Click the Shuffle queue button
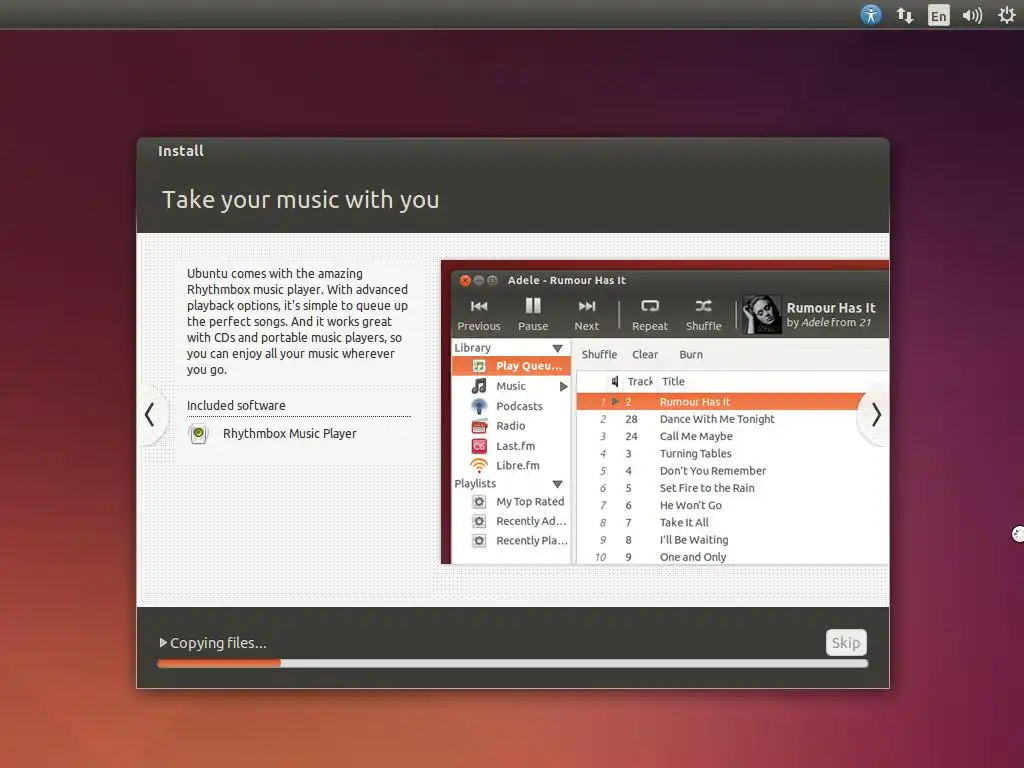Viewport: 1024px width, 768px height. pos(599,355)
